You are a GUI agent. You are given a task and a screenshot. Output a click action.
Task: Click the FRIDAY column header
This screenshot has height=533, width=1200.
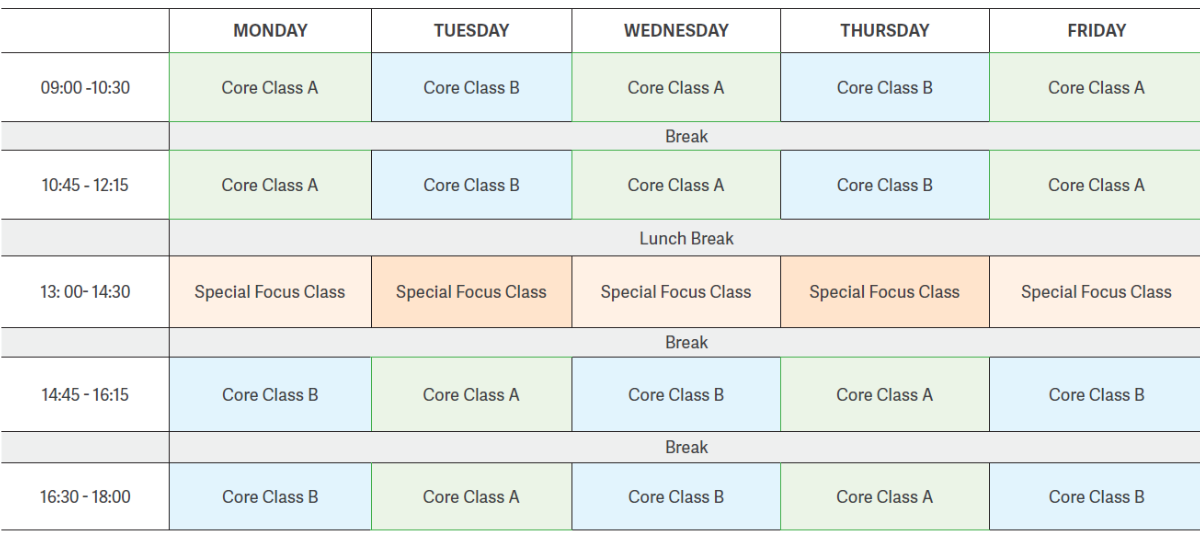[x=1096, y=30]
